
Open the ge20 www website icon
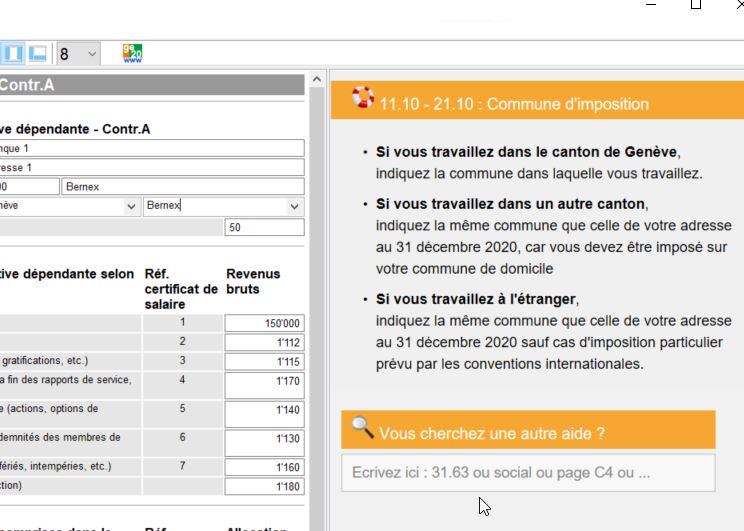pyautogui.click(x=132, y=53)
